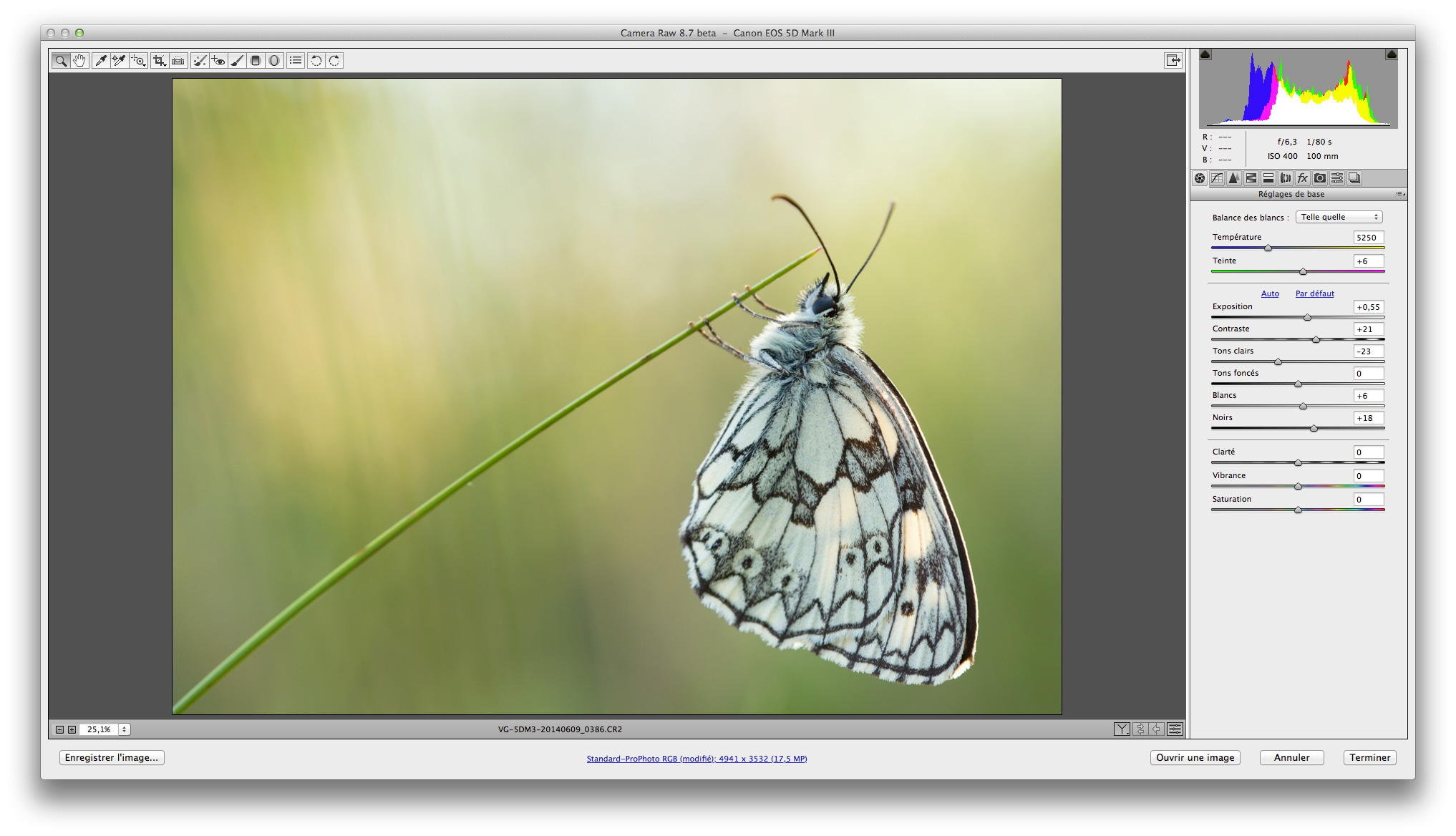Switch to the Effects (fx) tab

pos(1303,178)
